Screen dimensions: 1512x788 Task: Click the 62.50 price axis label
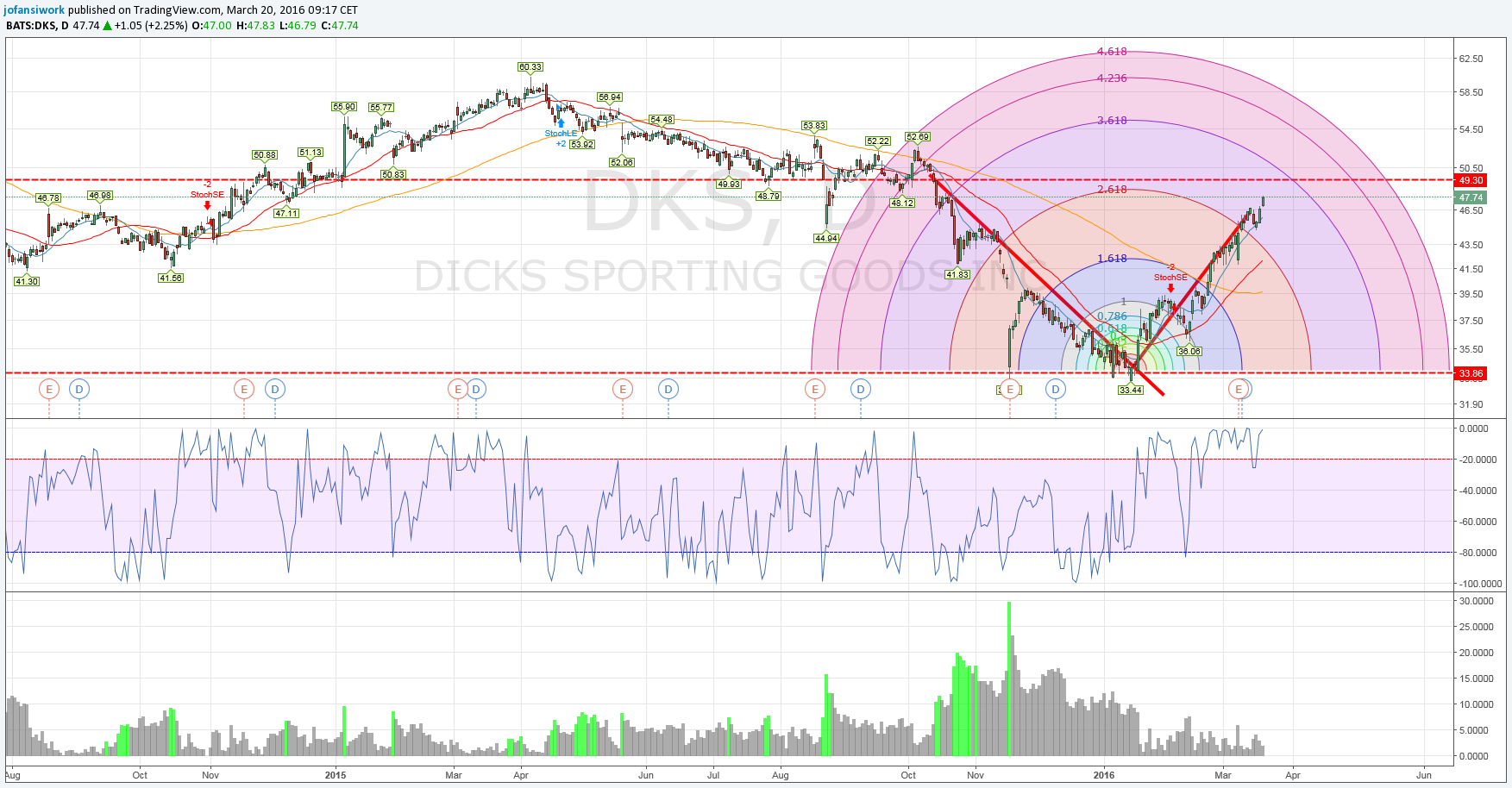click(x=1471, y=59)
